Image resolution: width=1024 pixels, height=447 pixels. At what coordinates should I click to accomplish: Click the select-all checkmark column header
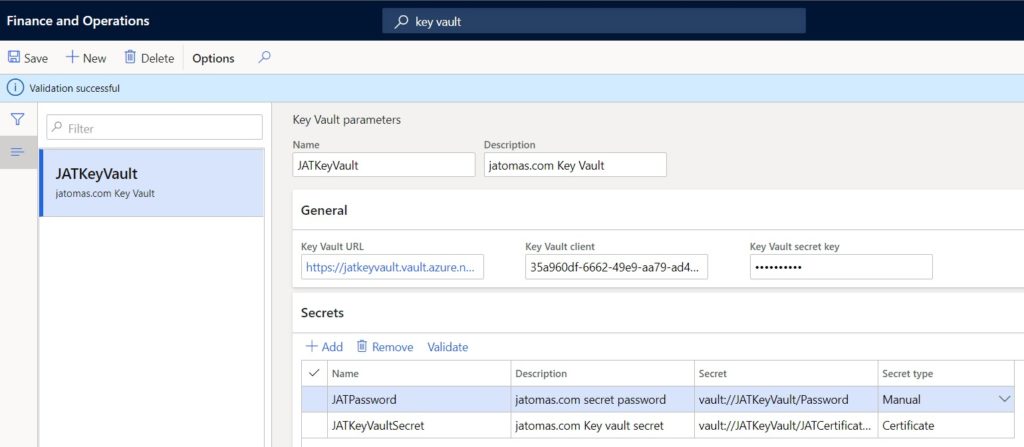coord(314,373)
